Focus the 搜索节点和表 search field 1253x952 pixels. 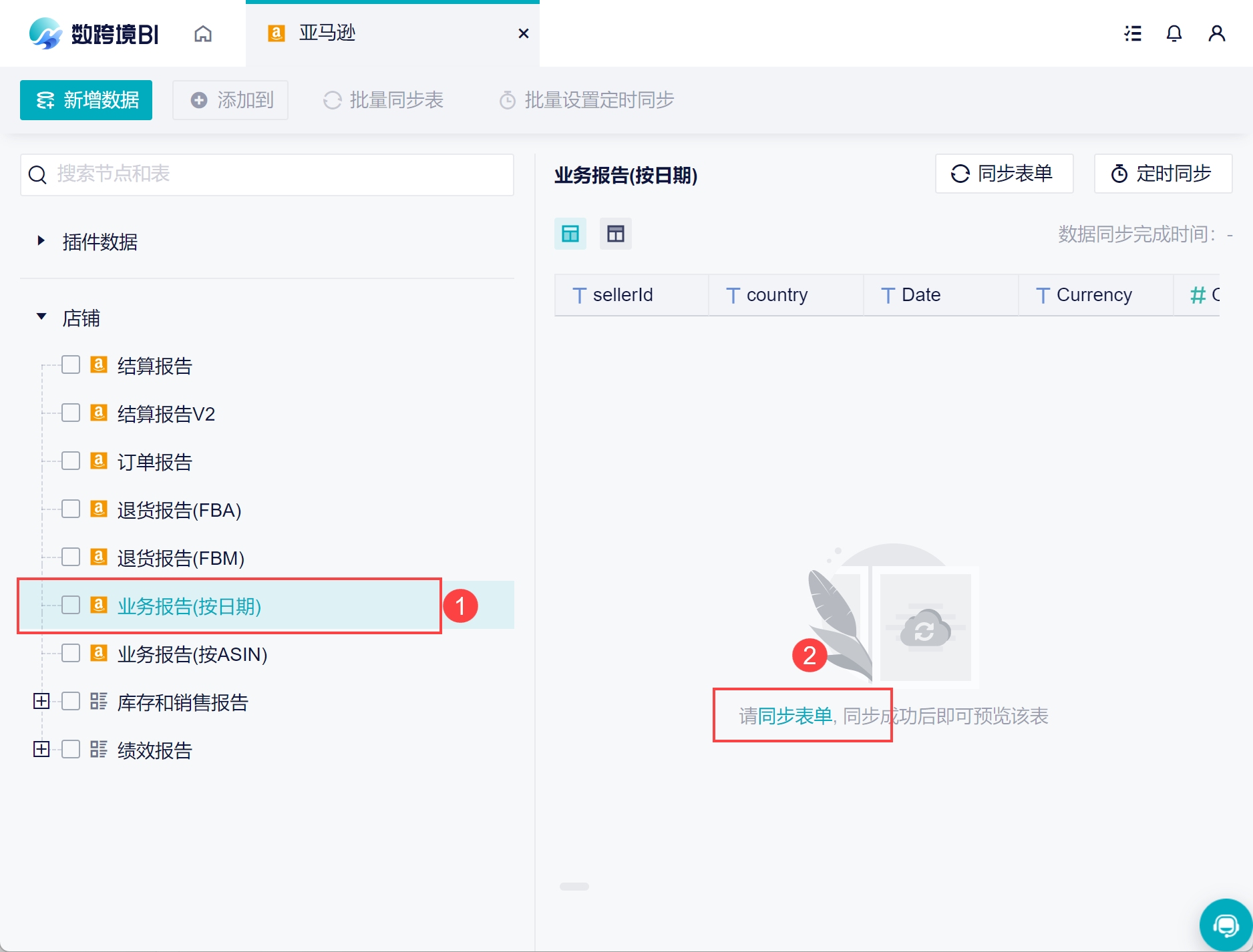(x=267, y=174)
